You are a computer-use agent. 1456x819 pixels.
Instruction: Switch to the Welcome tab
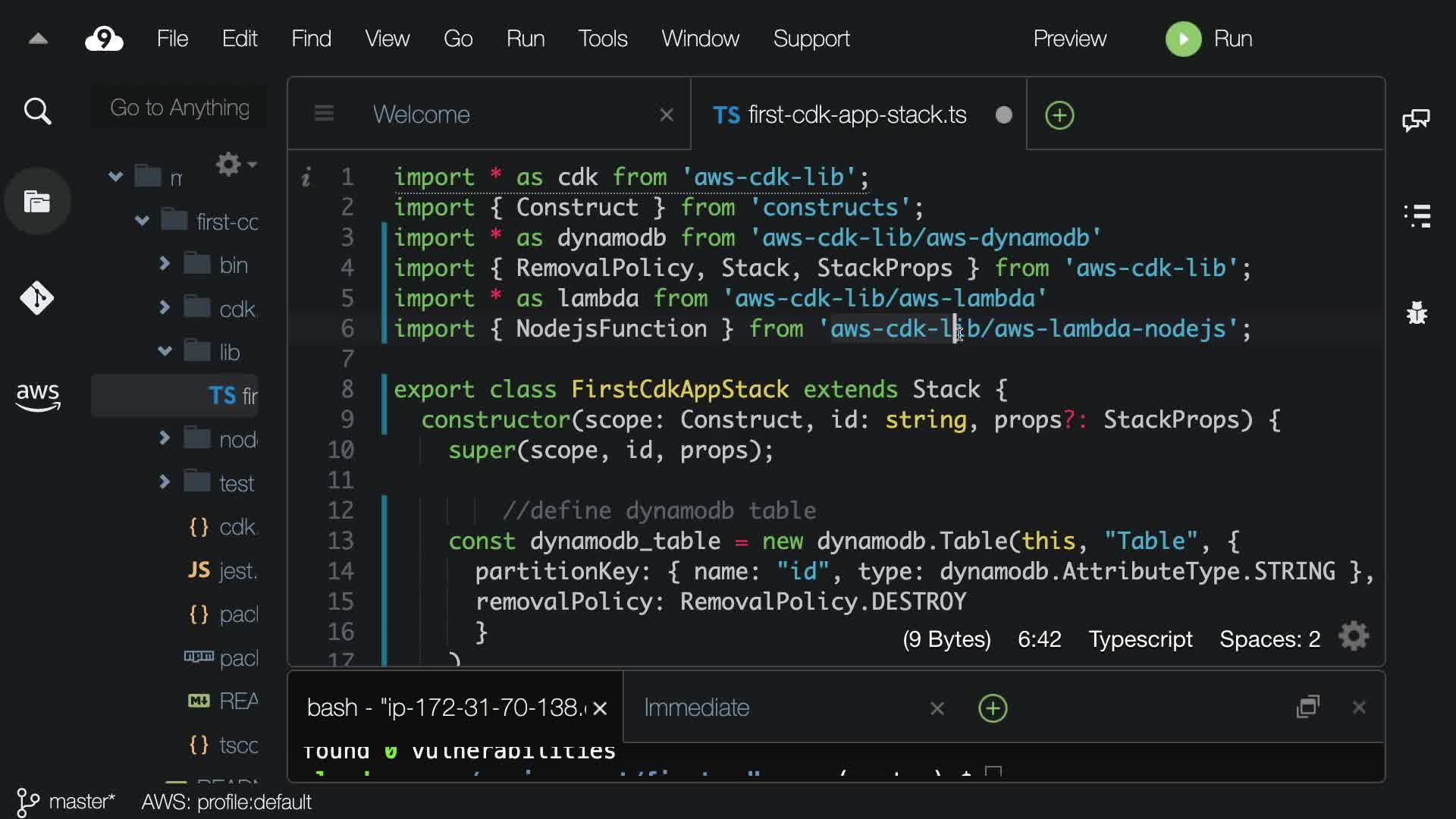[x=422, y=115]
